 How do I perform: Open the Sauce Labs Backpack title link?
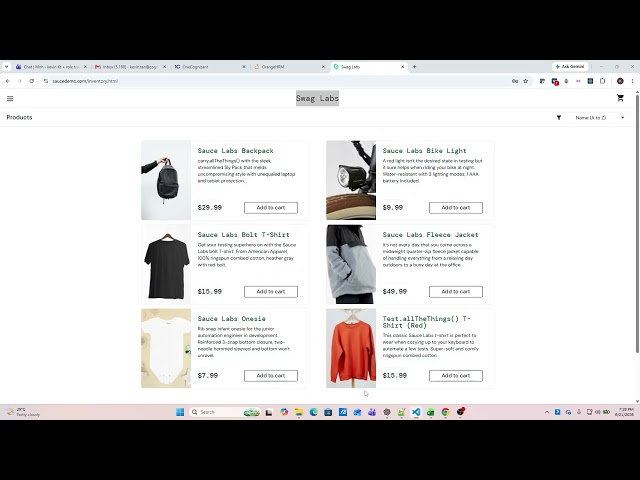tap(236, 151)
